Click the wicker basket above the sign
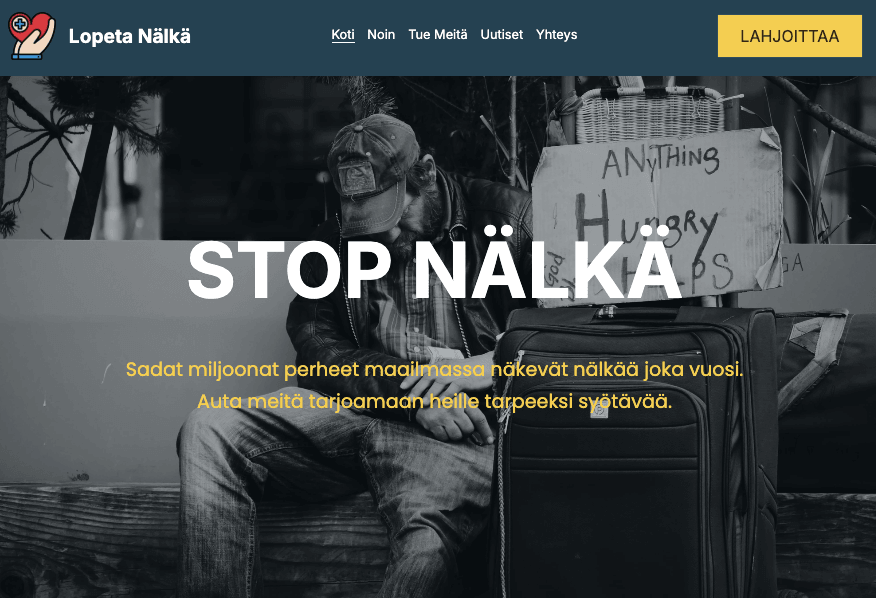Viewport: 876px width, 598px height. [649, 115]
